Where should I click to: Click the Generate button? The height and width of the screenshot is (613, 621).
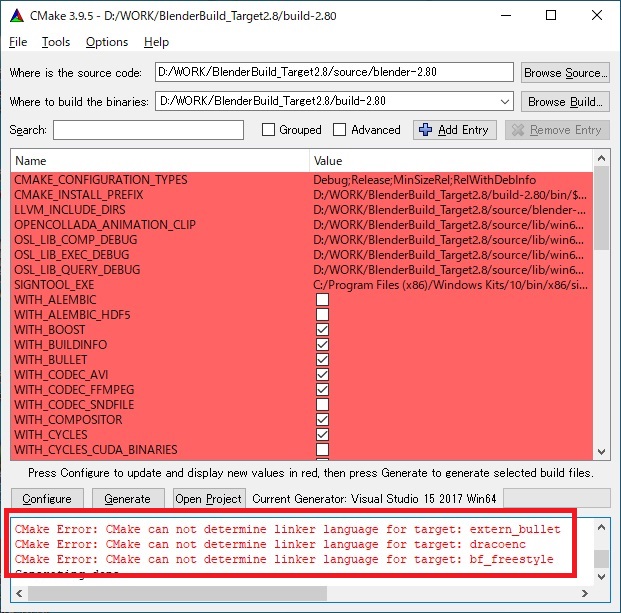[x=128, y=499]
